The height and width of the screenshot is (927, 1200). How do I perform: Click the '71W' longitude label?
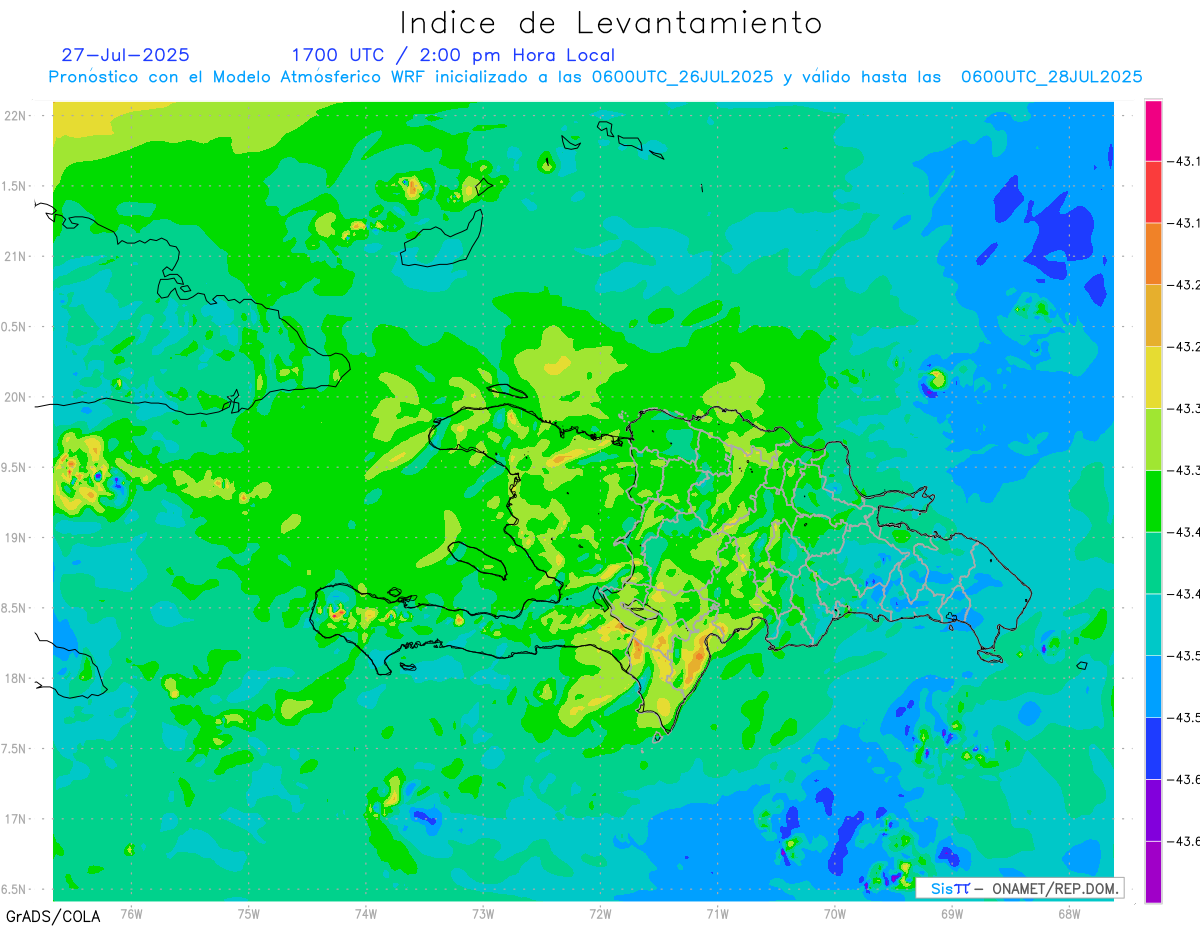[717, 913]
